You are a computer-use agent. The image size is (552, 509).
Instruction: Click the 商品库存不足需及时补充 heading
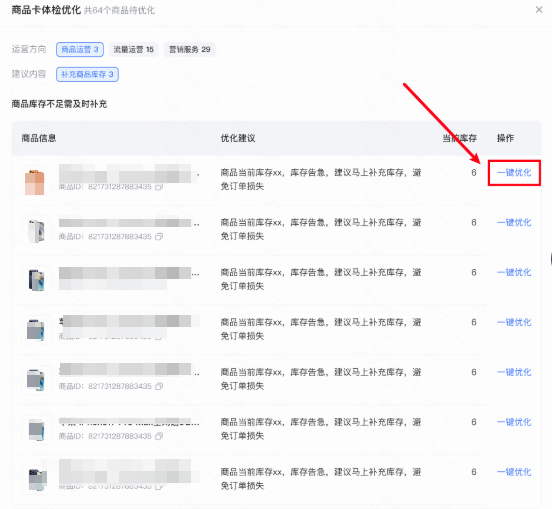click(59, 104)
